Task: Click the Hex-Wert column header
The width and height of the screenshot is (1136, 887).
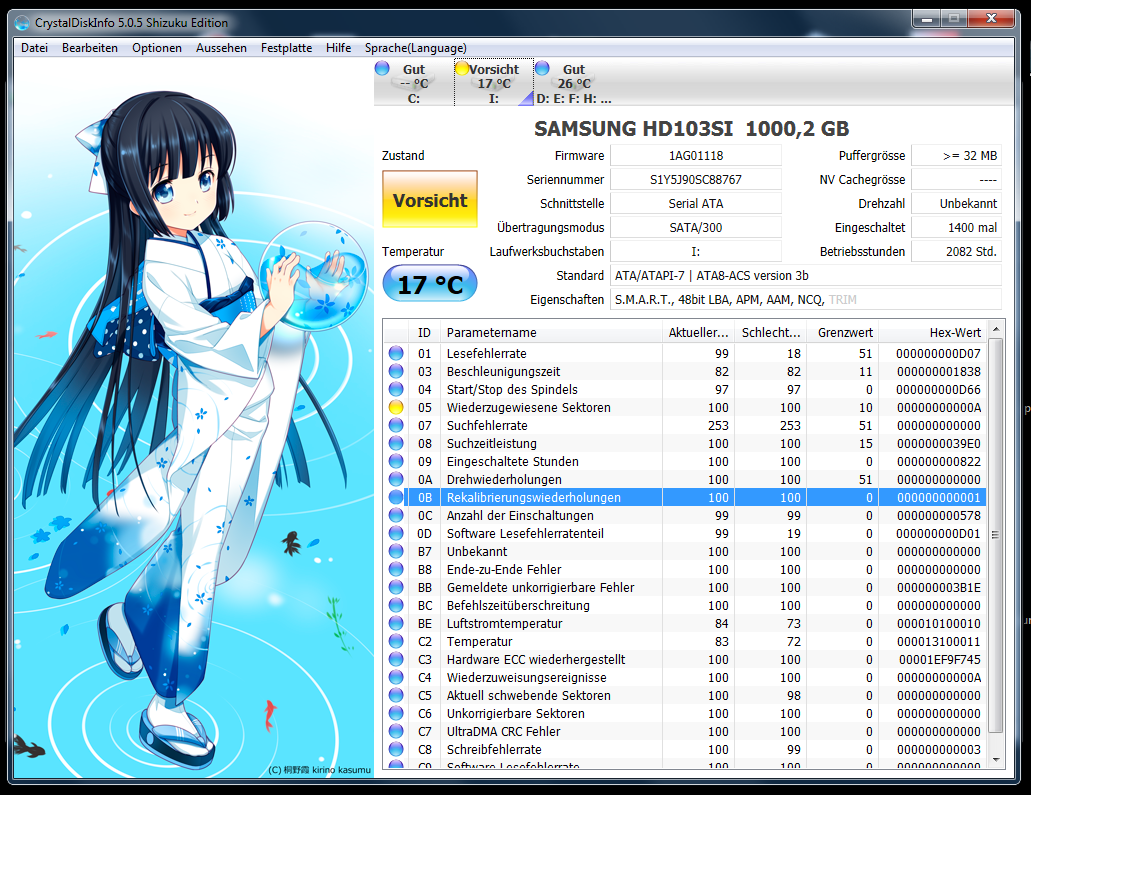Action: (x=932, y=332)
